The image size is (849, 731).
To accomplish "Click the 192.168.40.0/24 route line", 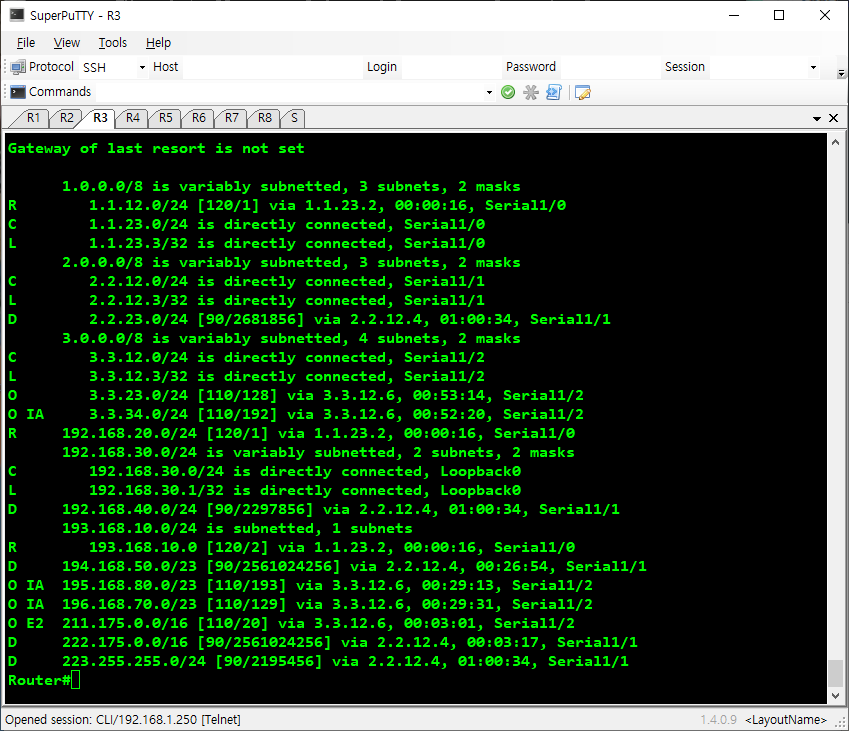I will point(314,510).
